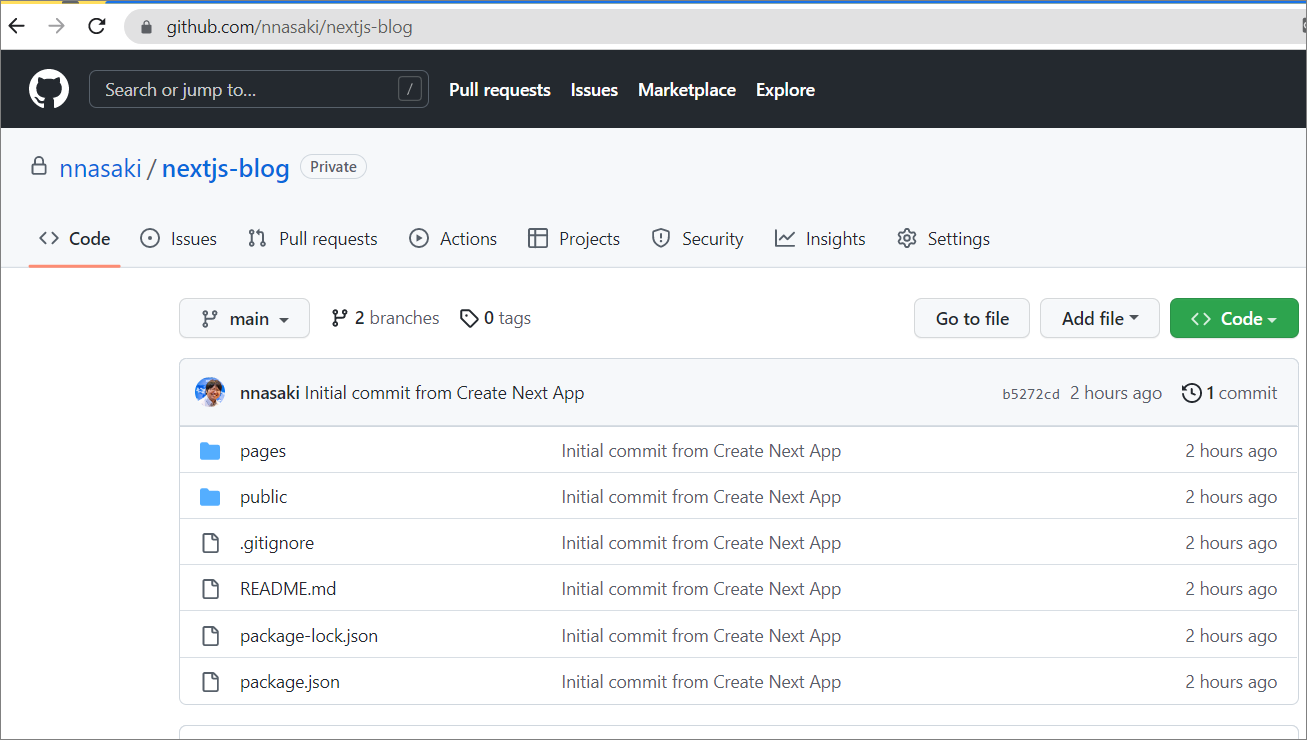This screenshot has height=740, width=1307.
Task: Open the main branch selector dropdown
Action: click(x=244, y=318)
